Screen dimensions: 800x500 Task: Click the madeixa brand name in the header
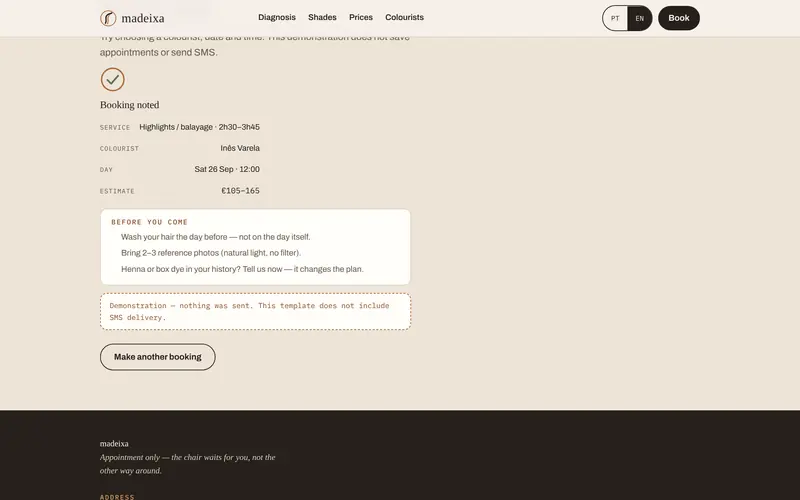tap(143, 18)
